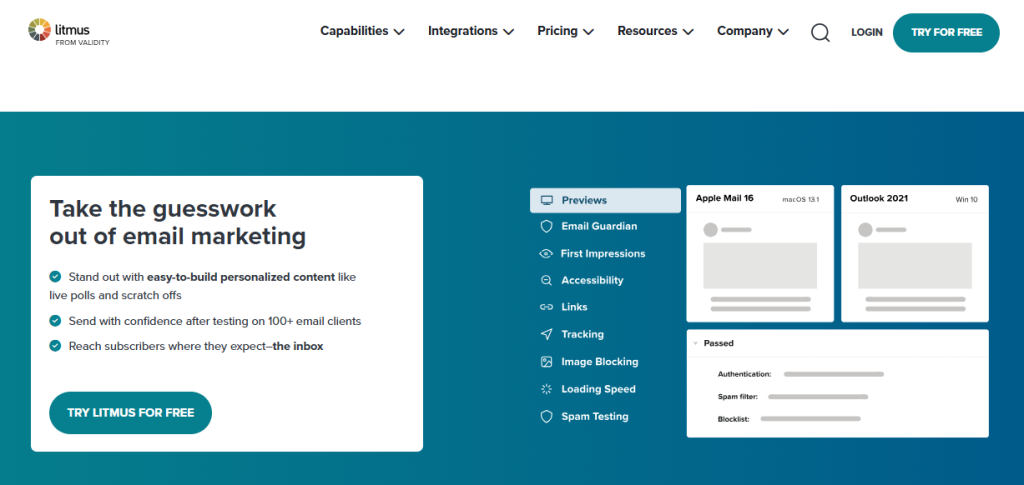Click the Links chain icon

pyautogui.click(x=546, y=308)
